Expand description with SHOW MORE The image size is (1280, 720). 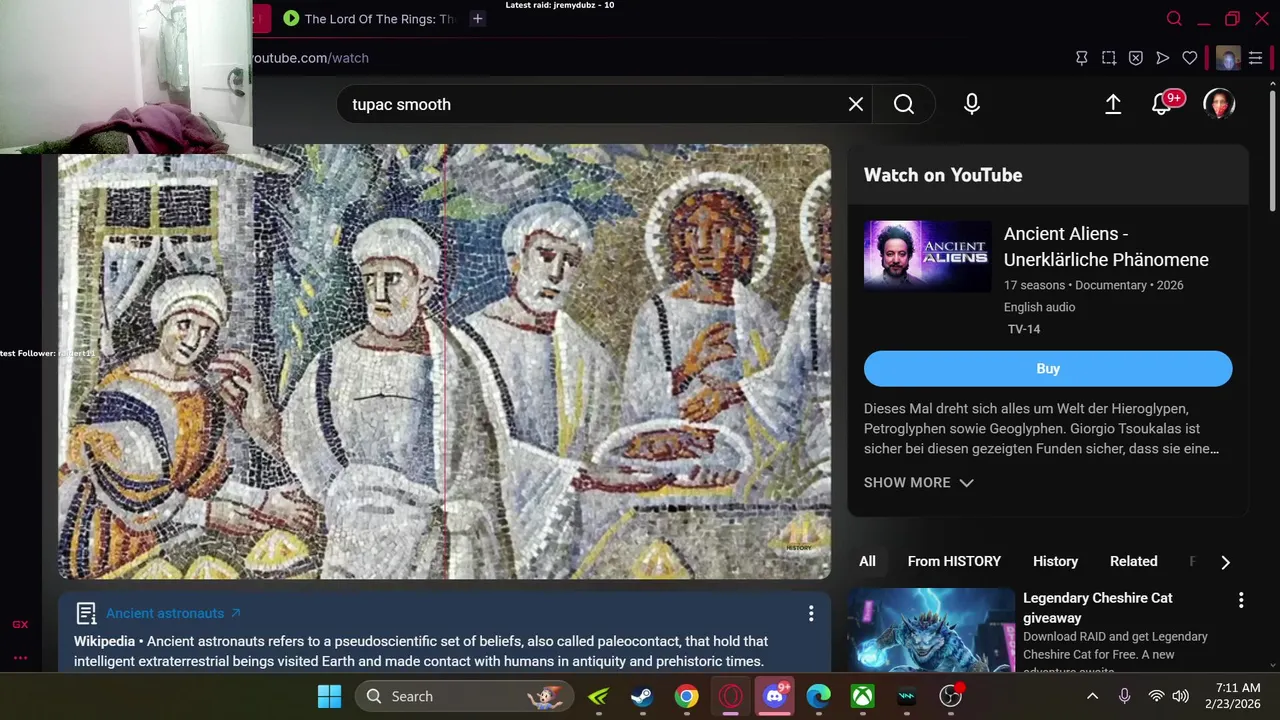918,482
